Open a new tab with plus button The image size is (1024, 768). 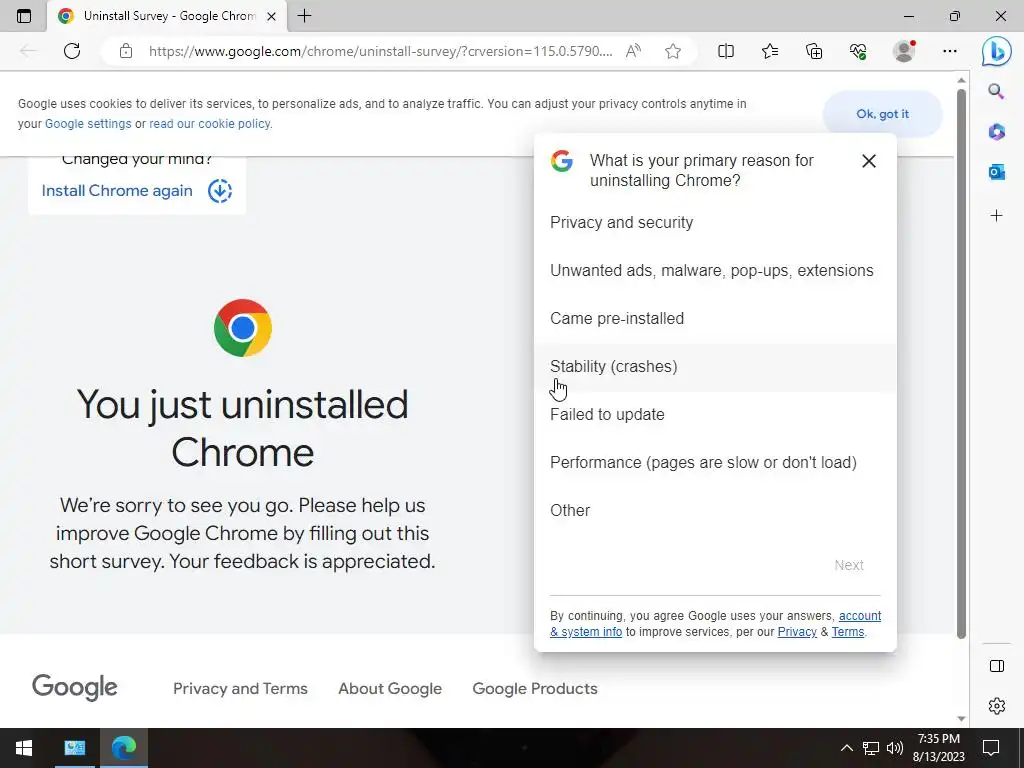click(304, 16)
